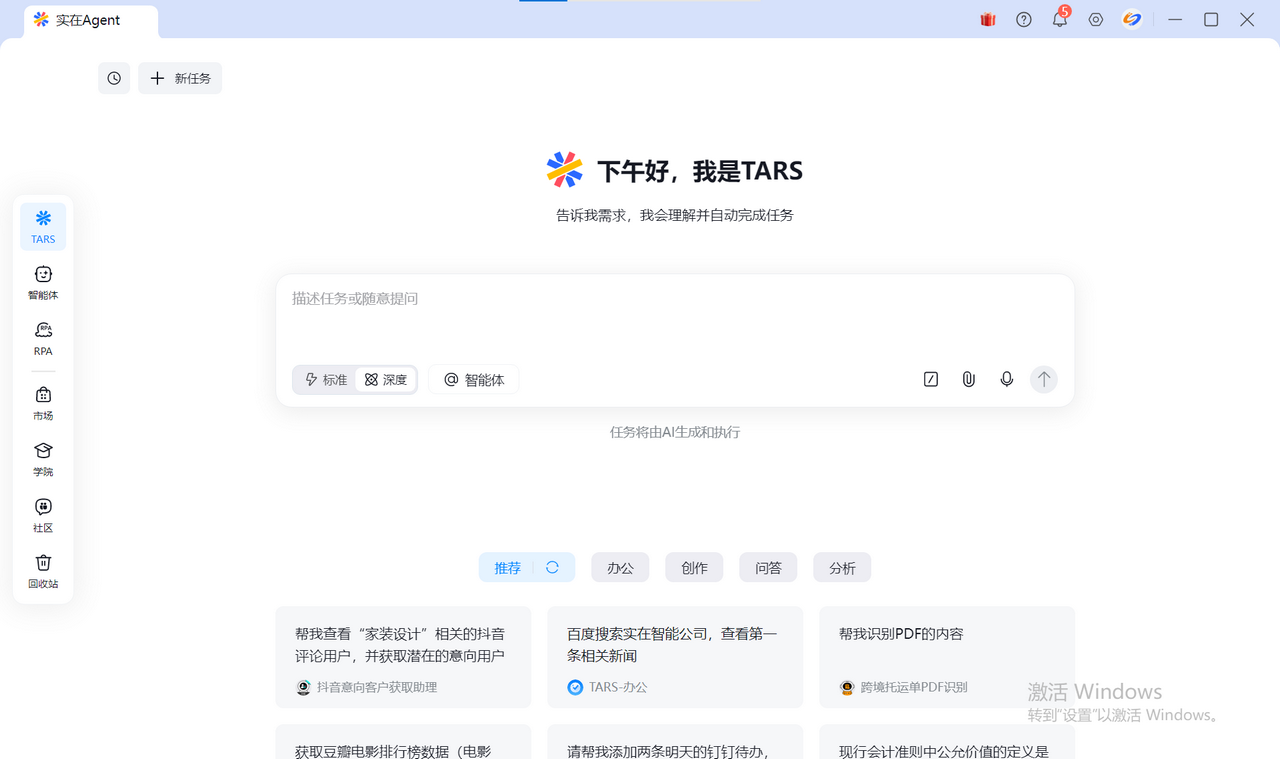
Task: Click the slash command icon in input box
Action: click(x=931, y=379)
